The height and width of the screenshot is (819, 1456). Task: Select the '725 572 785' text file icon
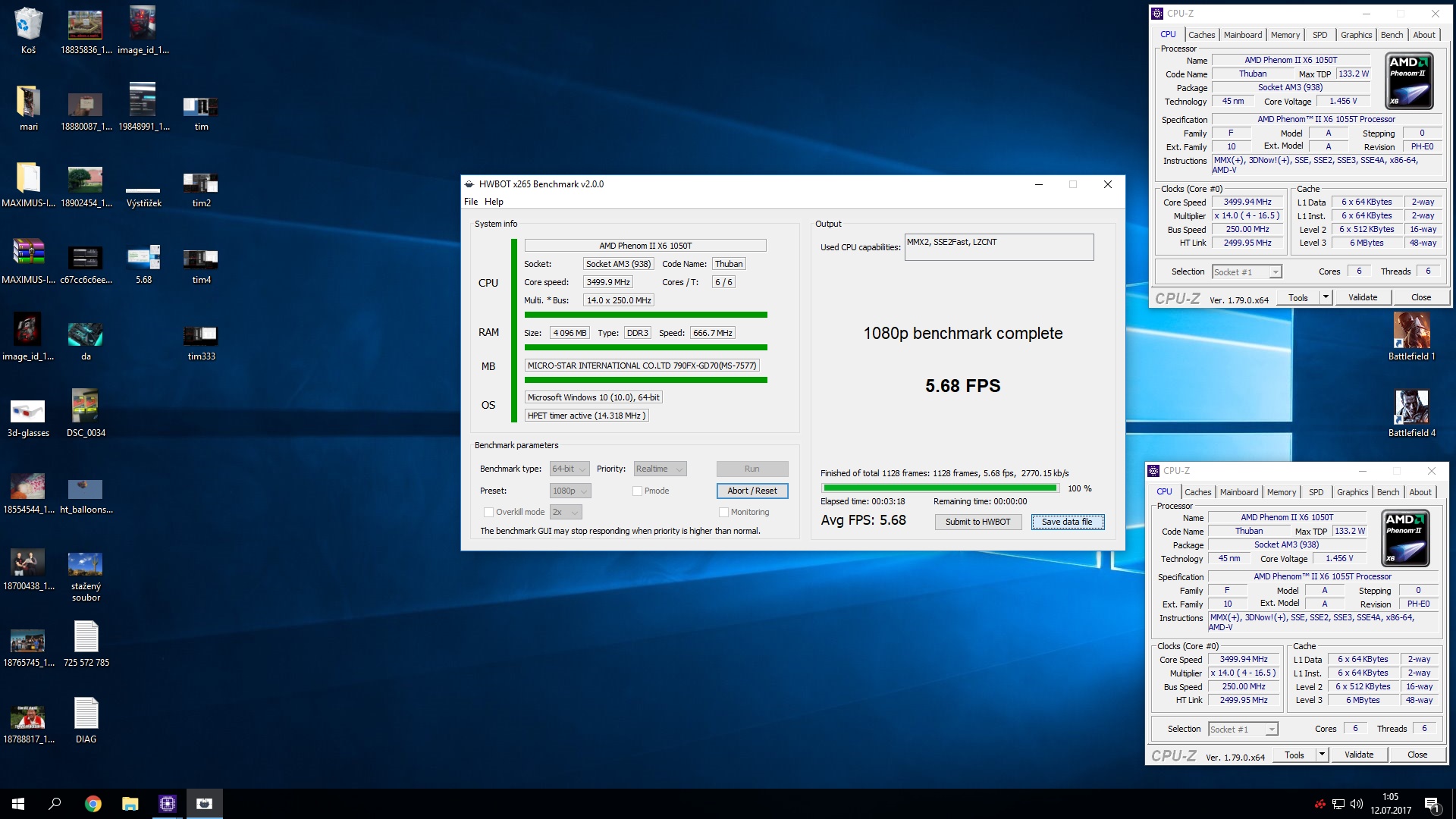[x=86, y=644]
